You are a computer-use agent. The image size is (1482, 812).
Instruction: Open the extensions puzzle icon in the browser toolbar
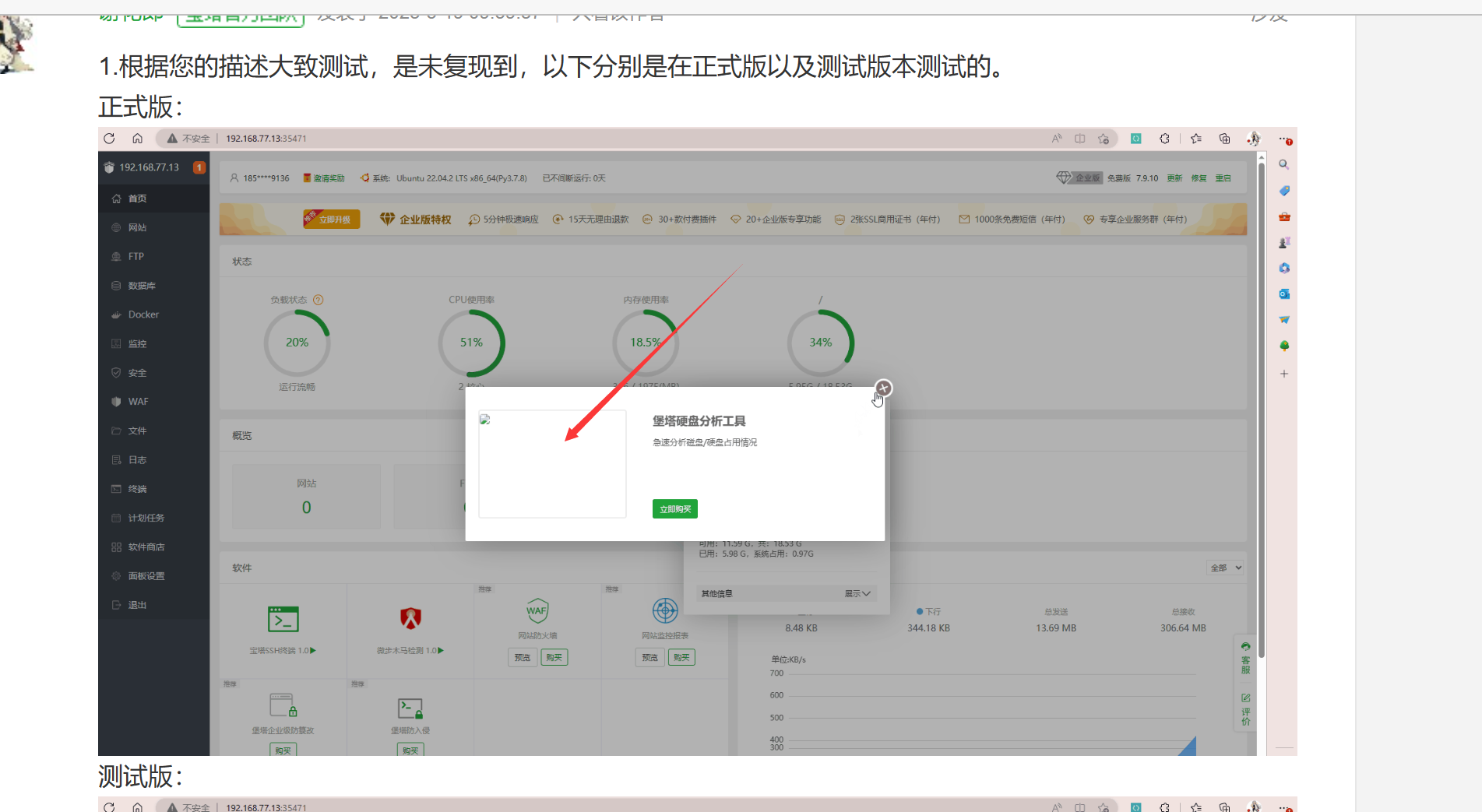(1164, 139)
